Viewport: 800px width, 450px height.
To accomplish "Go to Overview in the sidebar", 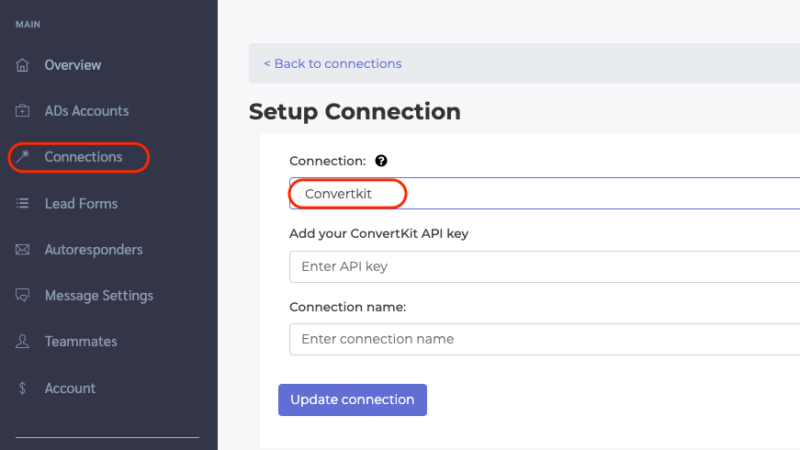I will click(72, 65).
